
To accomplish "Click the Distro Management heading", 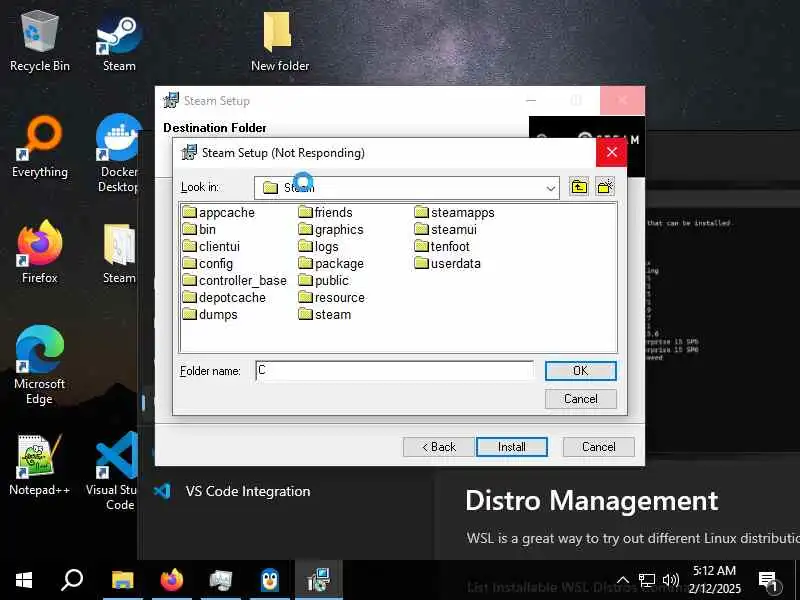I will point(592,501).
